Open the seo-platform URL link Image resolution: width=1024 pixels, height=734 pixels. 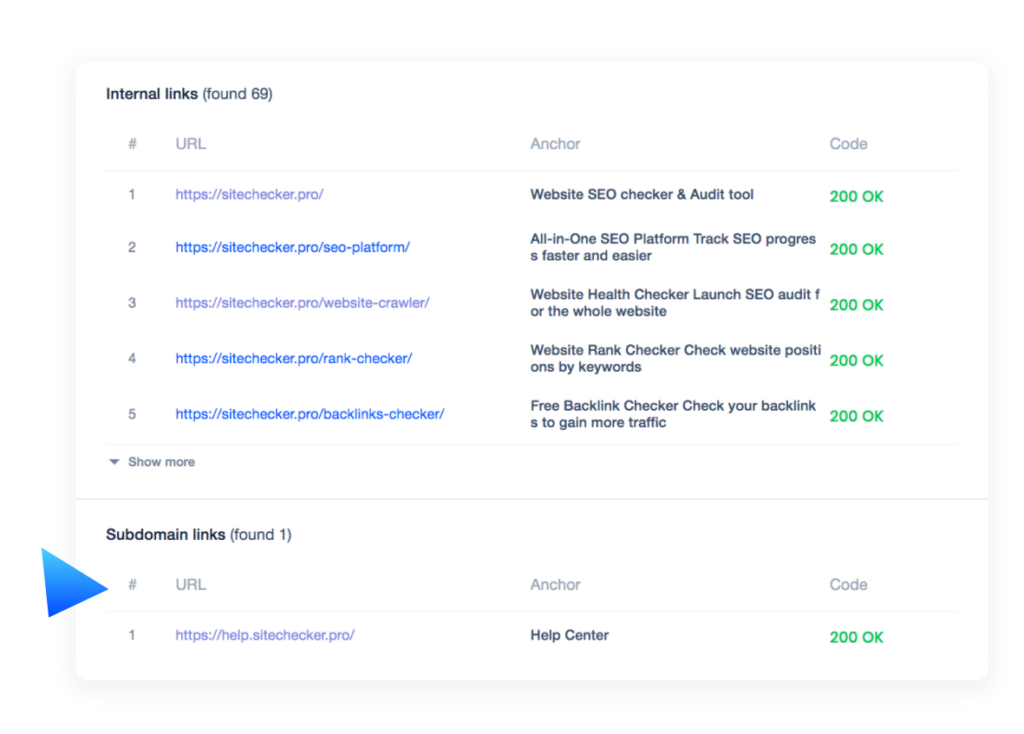[x=292, y=247]
